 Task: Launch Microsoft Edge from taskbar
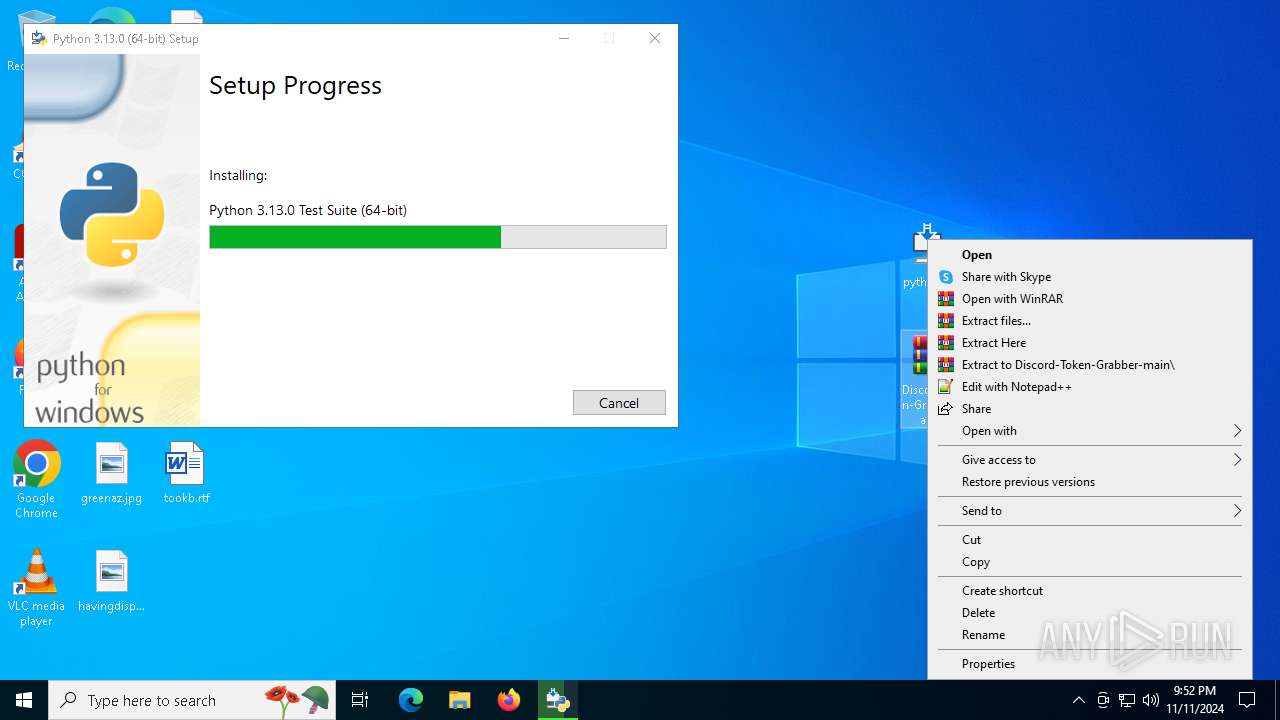pos(411,700)
